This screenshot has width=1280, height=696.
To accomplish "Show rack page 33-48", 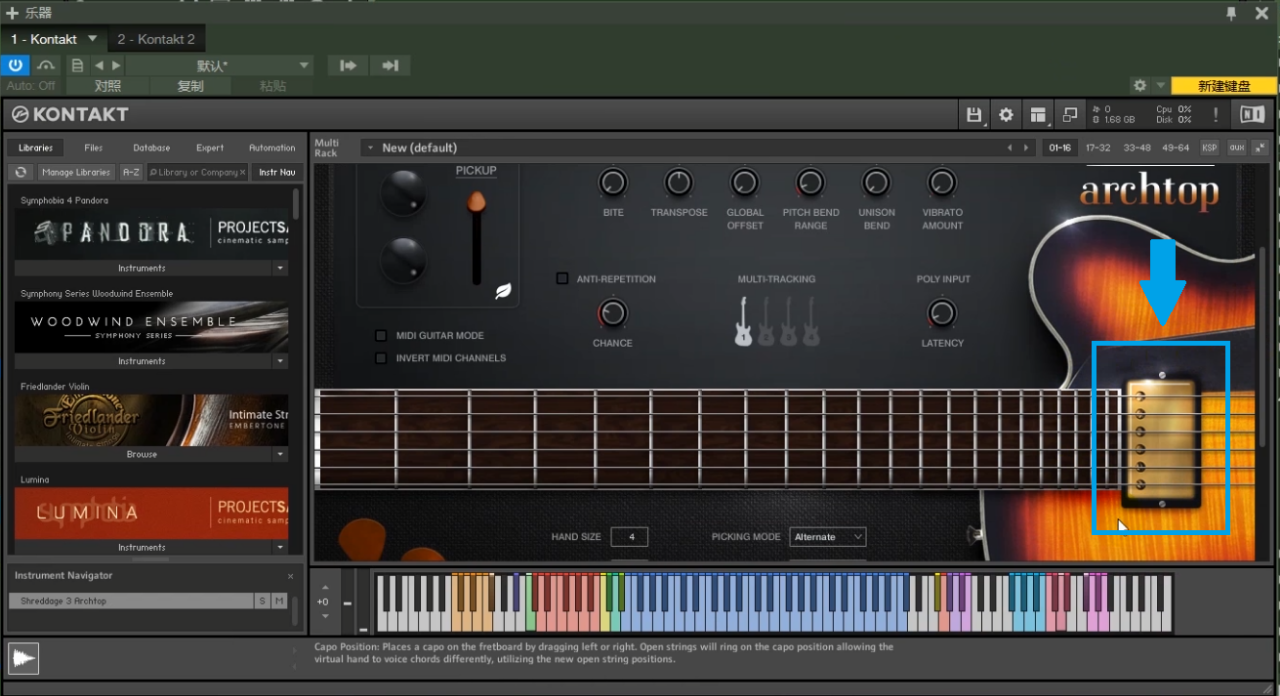I will [1137, 148].
